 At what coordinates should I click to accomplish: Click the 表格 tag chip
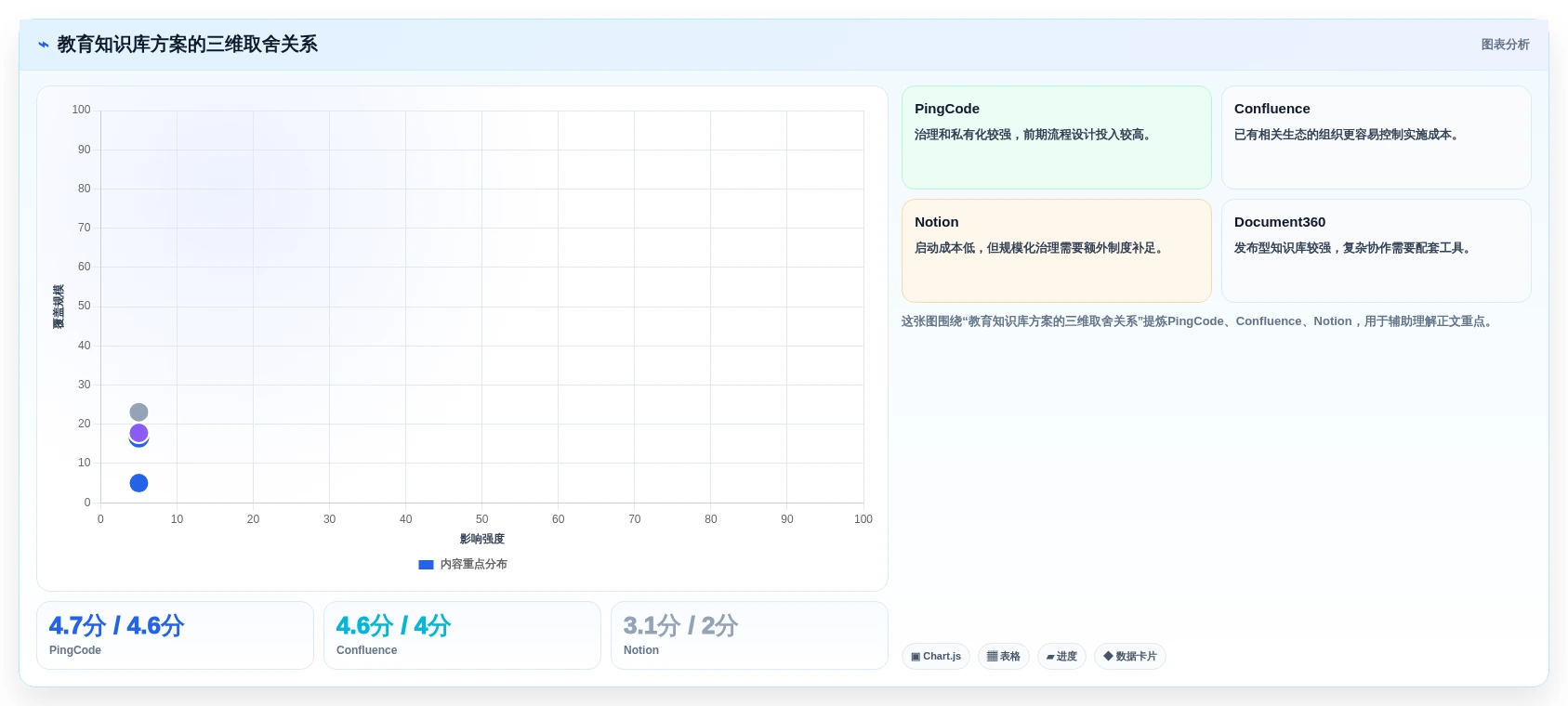tap(1004, 657)
